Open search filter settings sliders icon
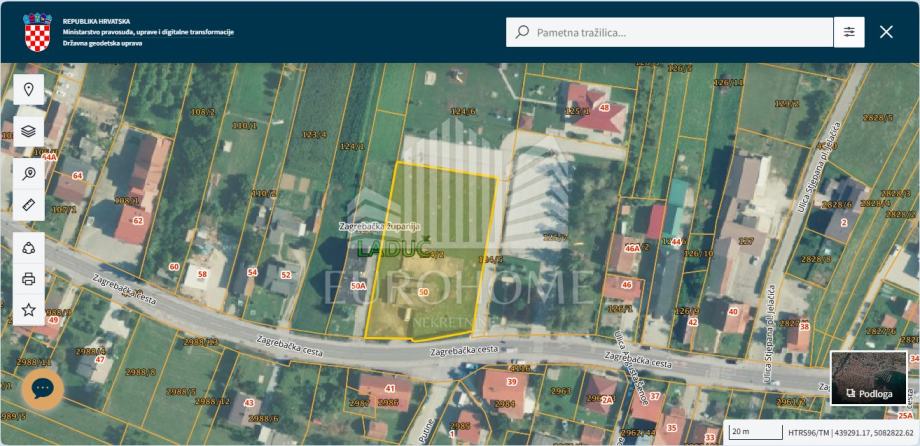 click(849, 32)
